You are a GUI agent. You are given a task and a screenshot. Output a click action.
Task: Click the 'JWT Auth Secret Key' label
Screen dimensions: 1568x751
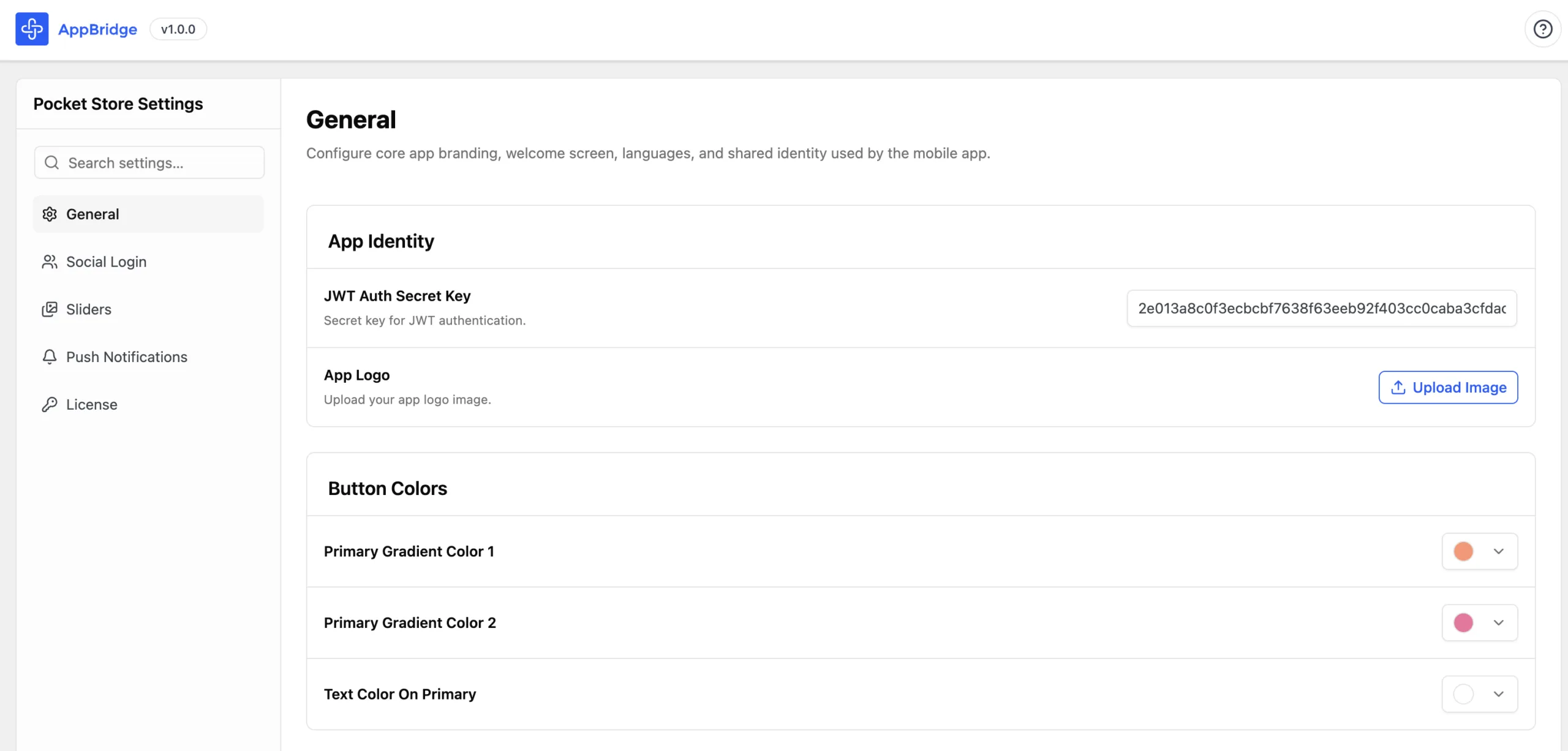coord(397,296)
